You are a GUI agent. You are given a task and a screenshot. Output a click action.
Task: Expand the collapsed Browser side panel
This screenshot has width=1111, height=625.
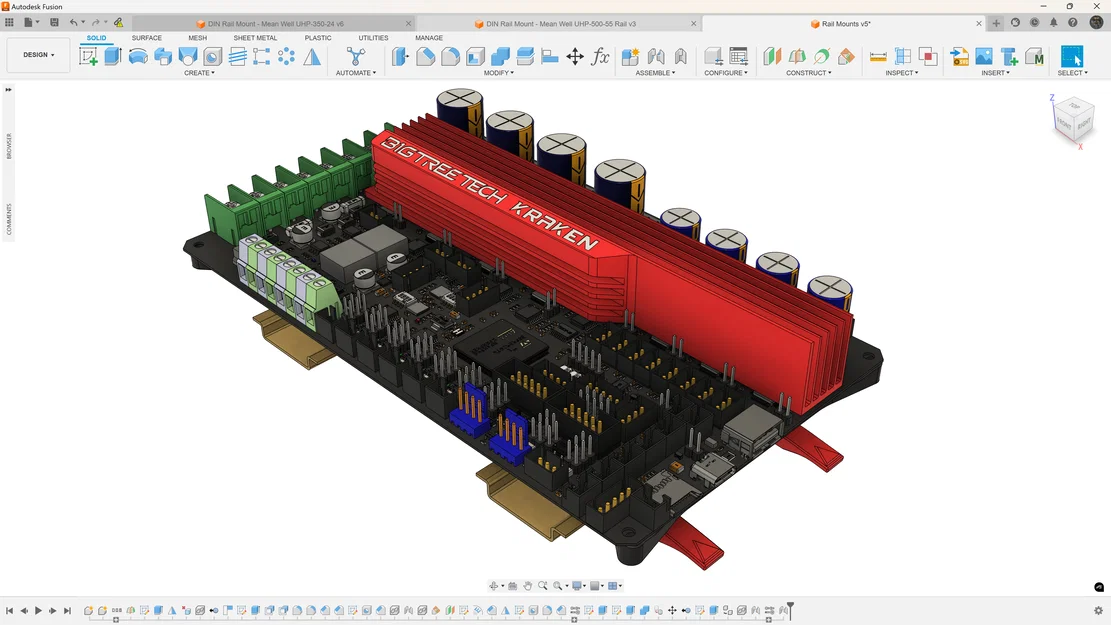tap(8, 88)
